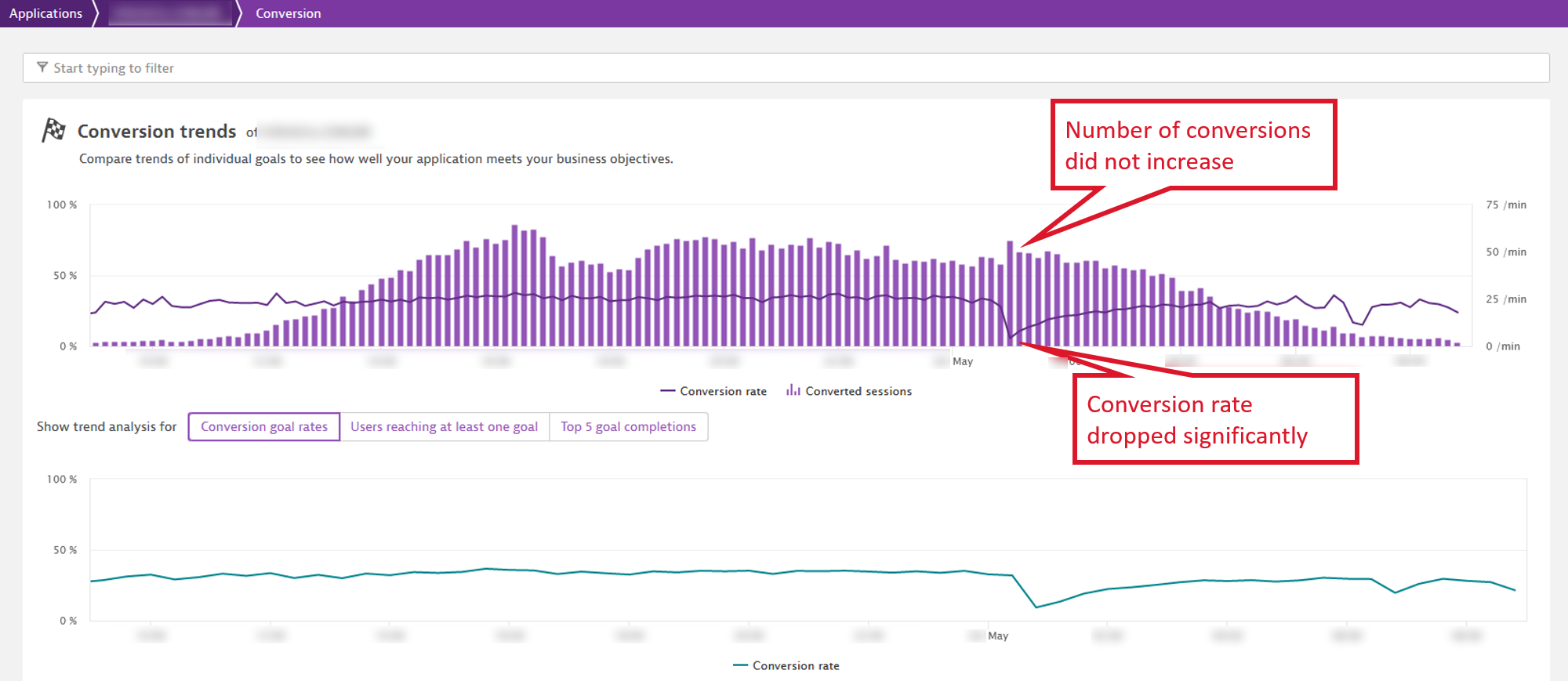Toggle the bottom chart's Conversion rate legend label
The height and width of the screenshot is (681, 1568).
click(796, 665)
